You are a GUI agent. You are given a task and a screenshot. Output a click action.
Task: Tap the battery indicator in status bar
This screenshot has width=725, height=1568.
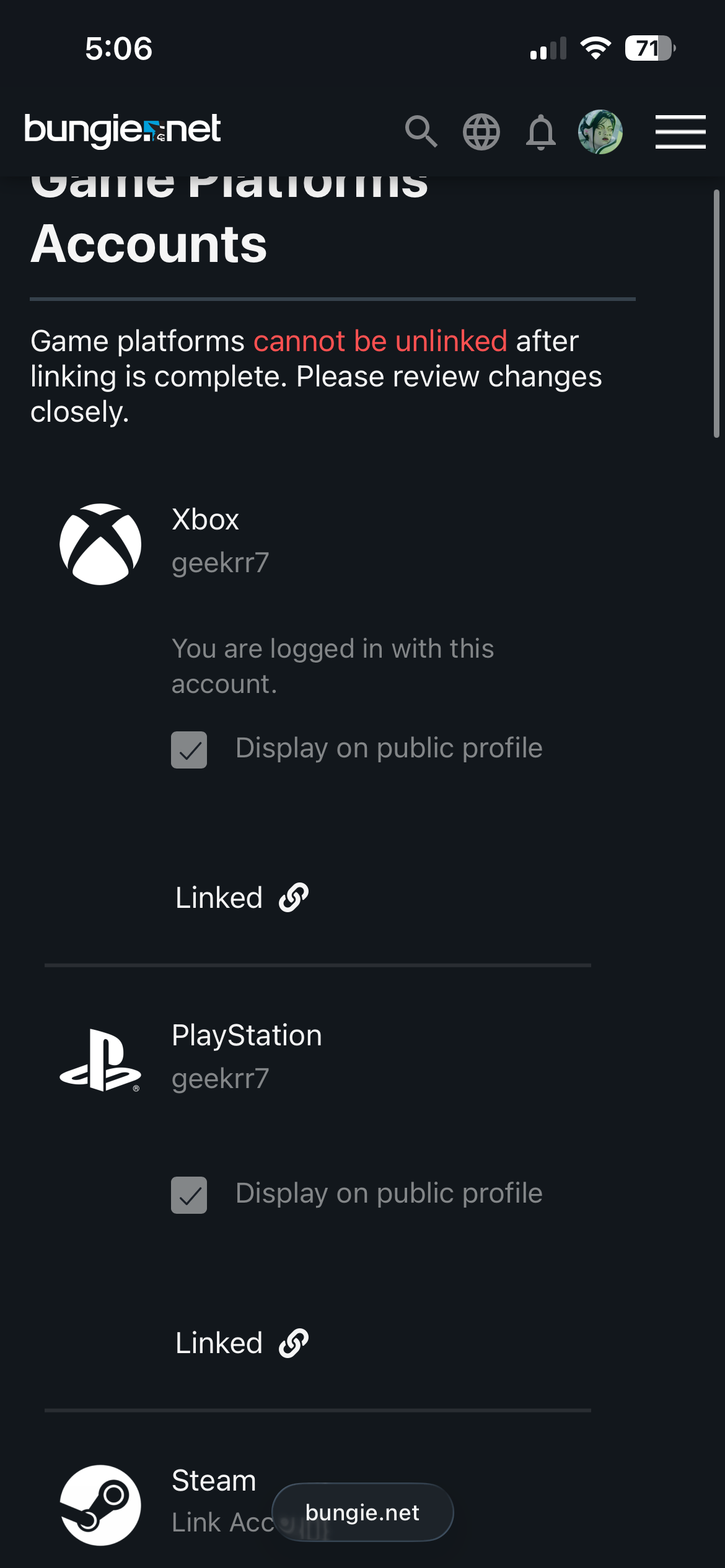(649, 48)
